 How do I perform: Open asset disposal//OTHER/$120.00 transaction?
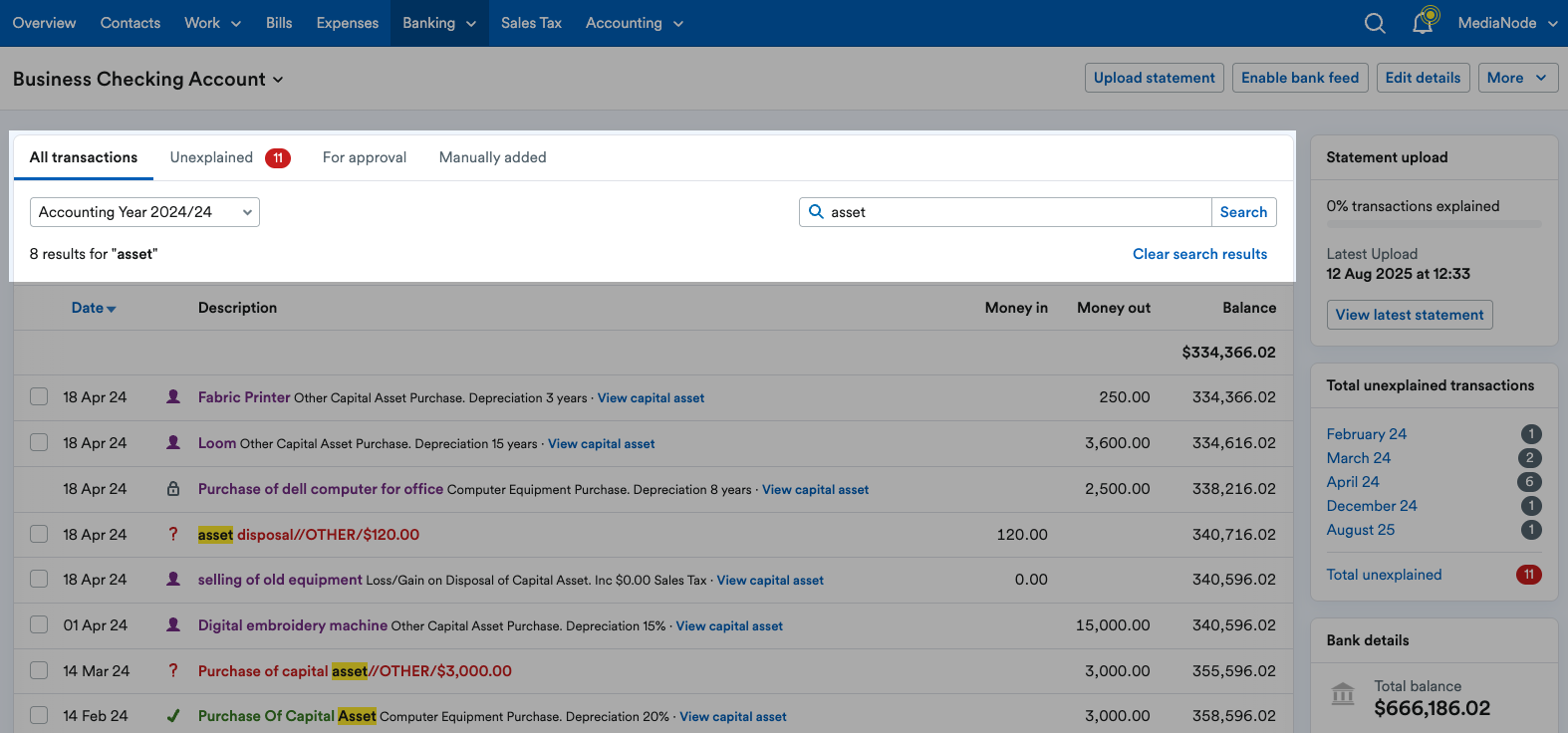[x=309, y=535]
